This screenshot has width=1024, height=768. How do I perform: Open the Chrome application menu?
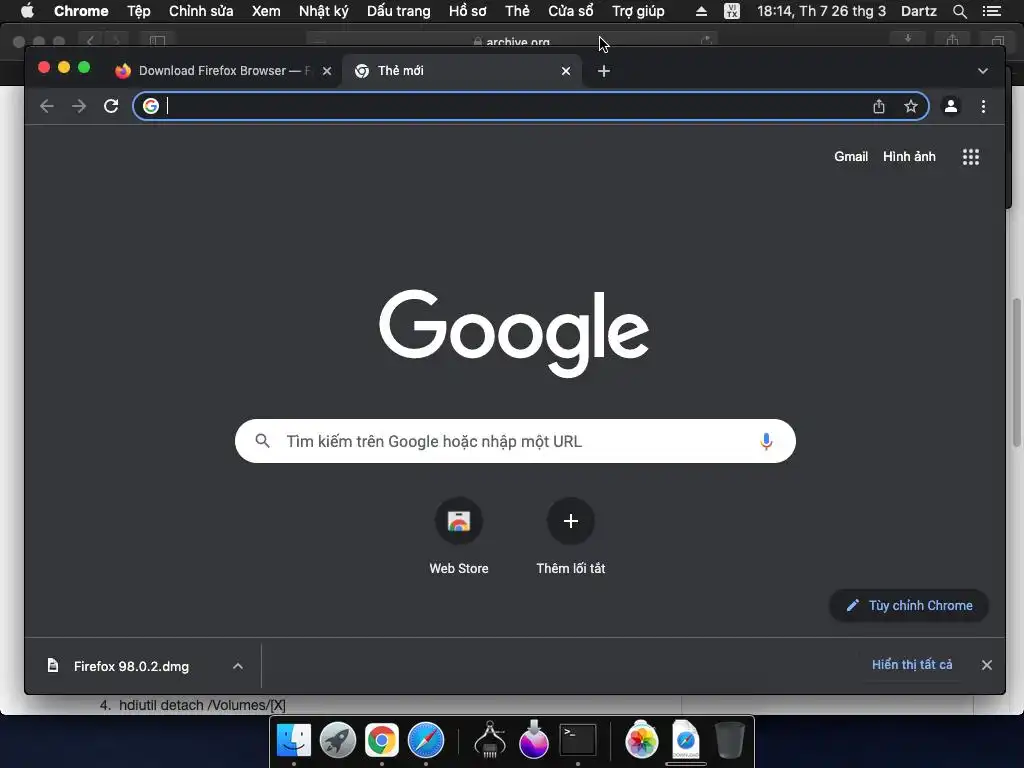coord(81,11)
